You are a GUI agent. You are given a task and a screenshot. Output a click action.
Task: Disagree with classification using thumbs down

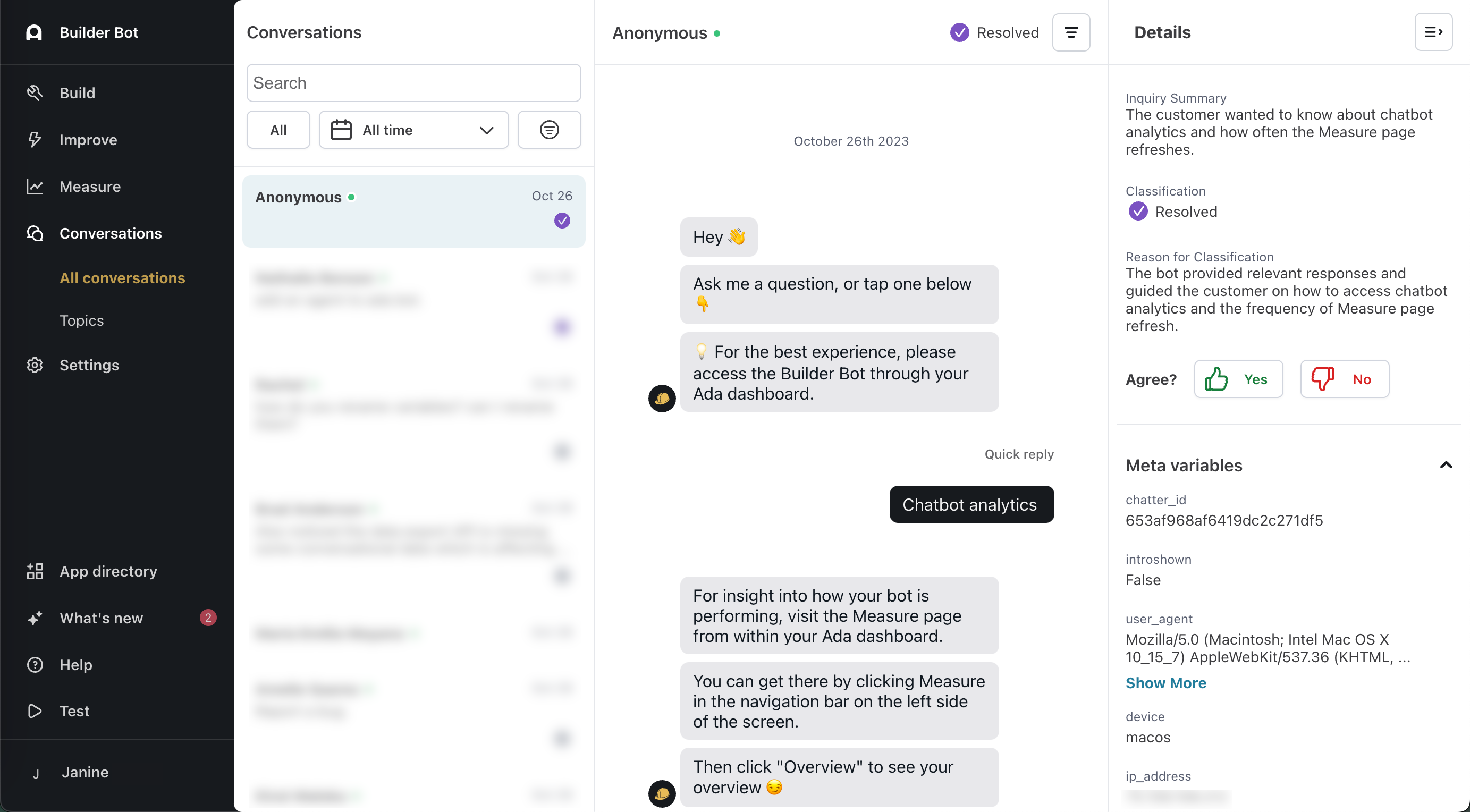click(1344, 379)
